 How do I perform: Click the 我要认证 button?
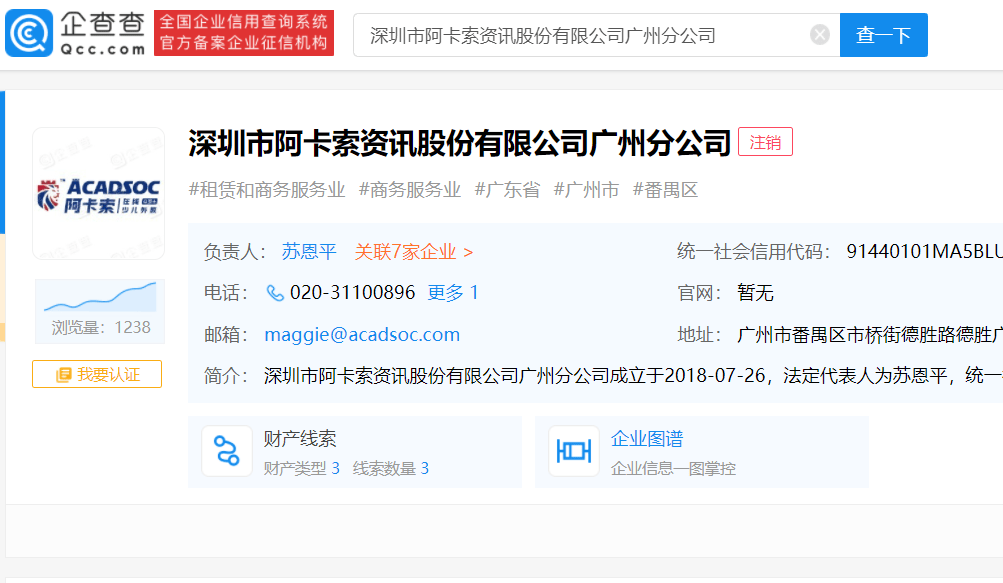click(x=97, y=374)
